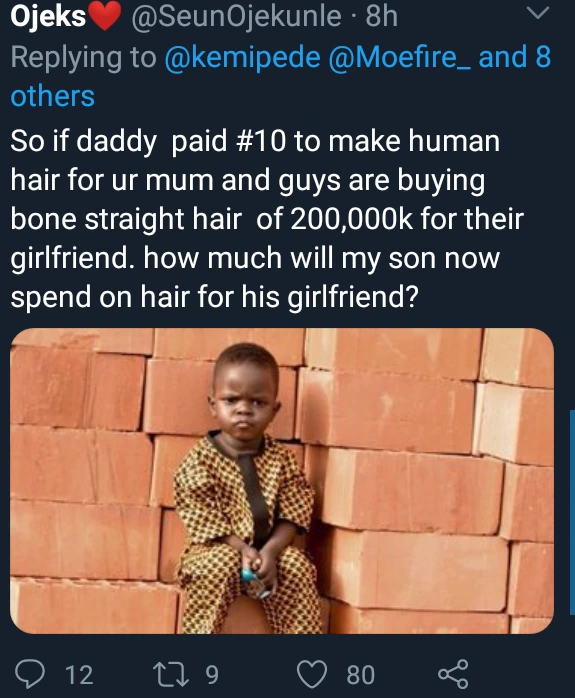Tap the reply count 12
The height and width of the screenshot is (698, 575).
click(x=80, y=674)
